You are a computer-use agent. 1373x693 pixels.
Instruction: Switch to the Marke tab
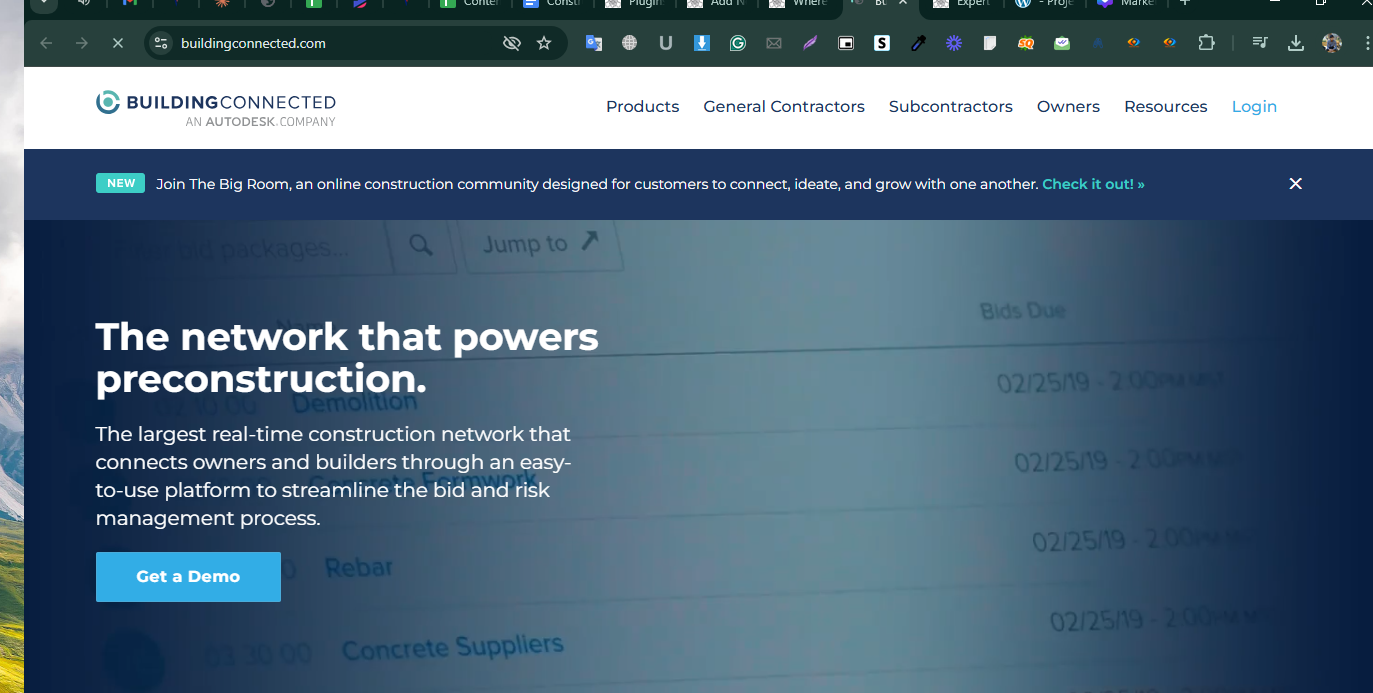pyautogui.click(x=1128, y=4)
